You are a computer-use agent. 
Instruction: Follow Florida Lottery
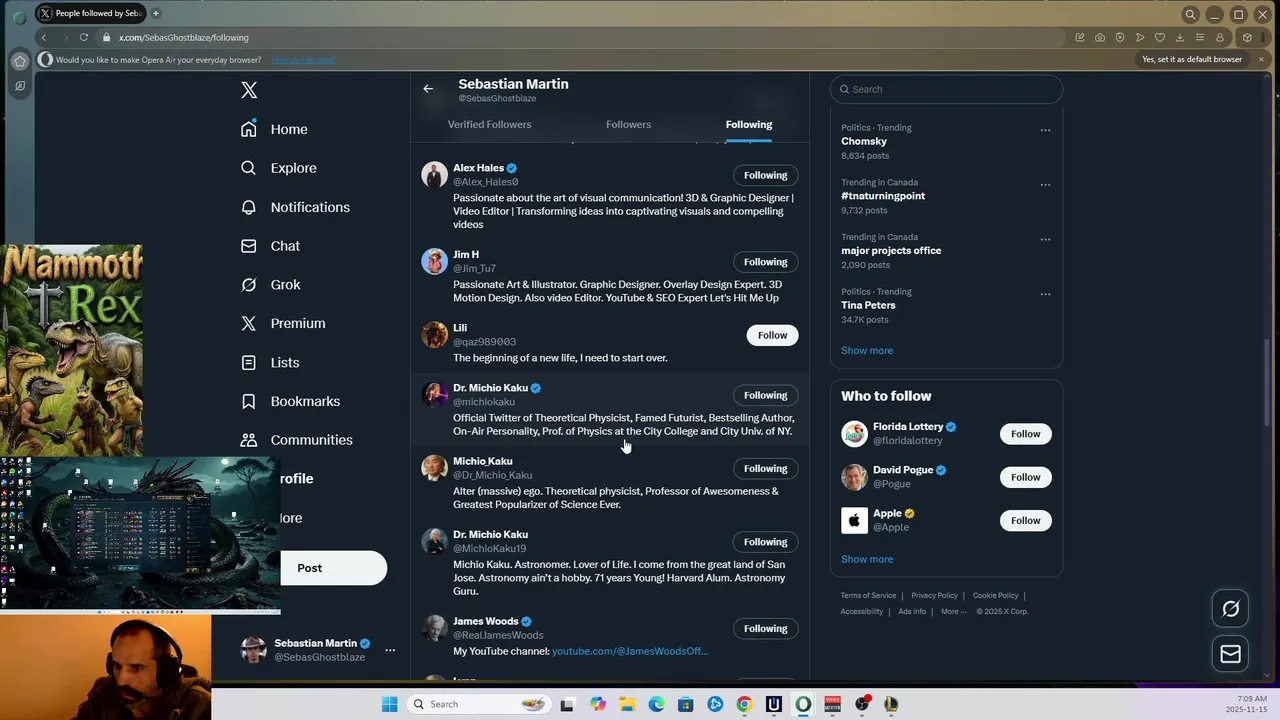point(1025,434)
